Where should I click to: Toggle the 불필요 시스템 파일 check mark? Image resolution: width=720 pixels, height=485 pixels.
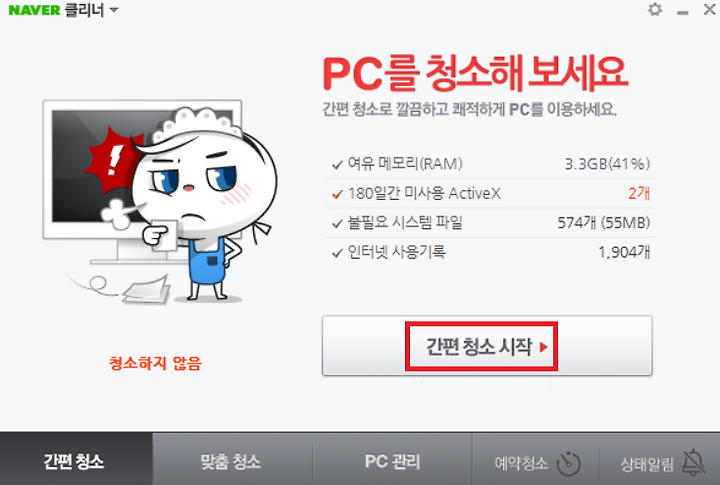(337, 224)
